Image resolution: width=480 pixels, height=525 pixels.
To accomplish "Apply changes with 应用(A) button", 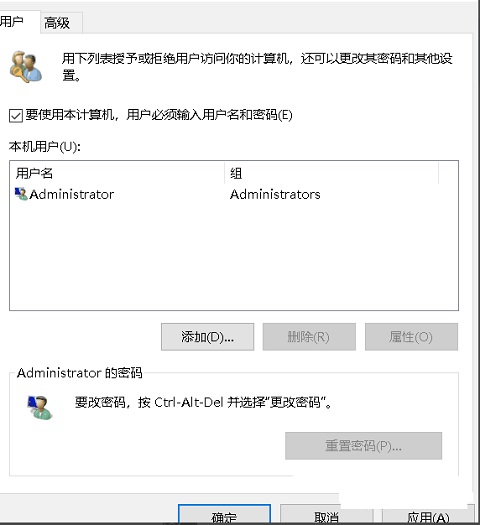I will pos(428,516).
